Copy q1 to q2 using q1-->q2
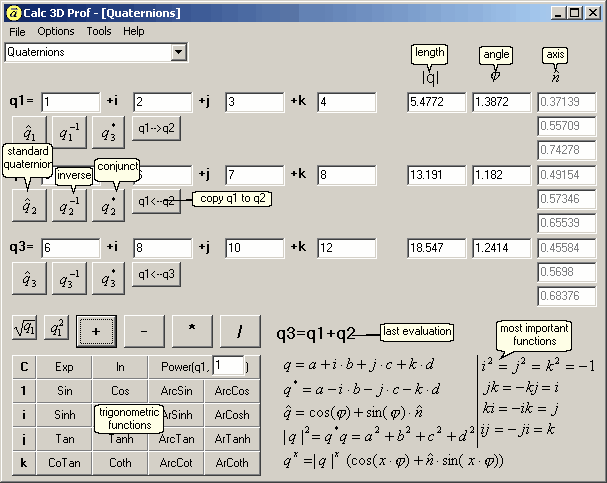The image size is (607, 483). (x=156, y=128)
